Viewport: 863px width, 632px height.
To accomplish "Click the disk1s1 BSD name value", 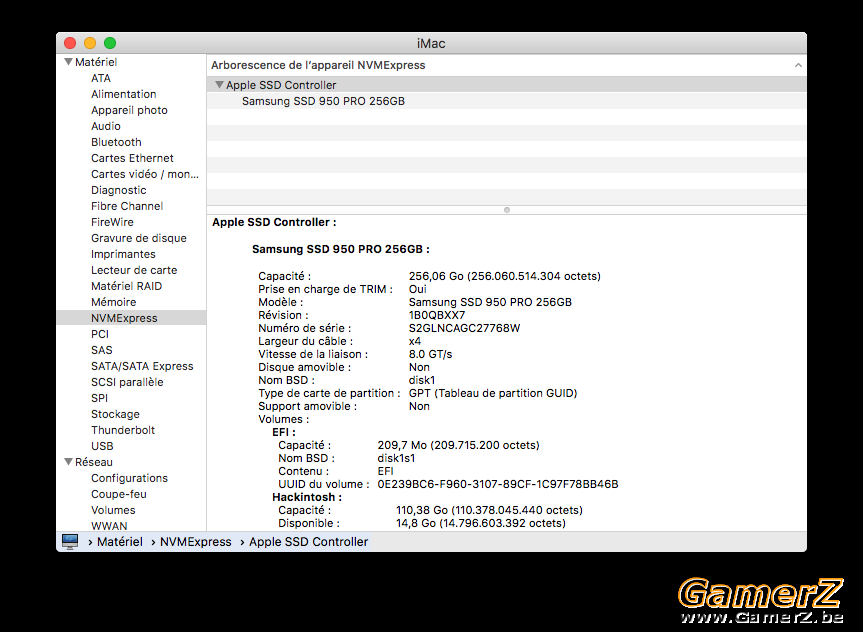I will tap(396, 458).
